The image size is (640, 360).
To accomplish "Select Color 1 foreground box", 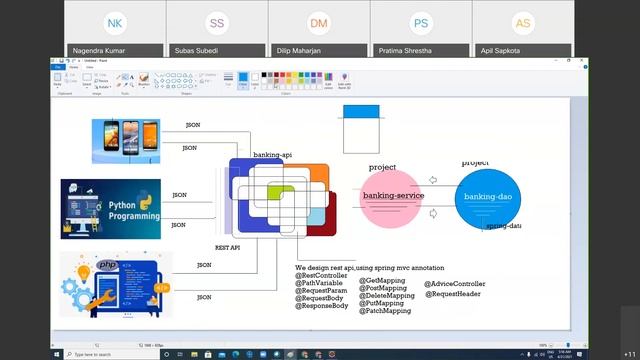I will point(243,80).
